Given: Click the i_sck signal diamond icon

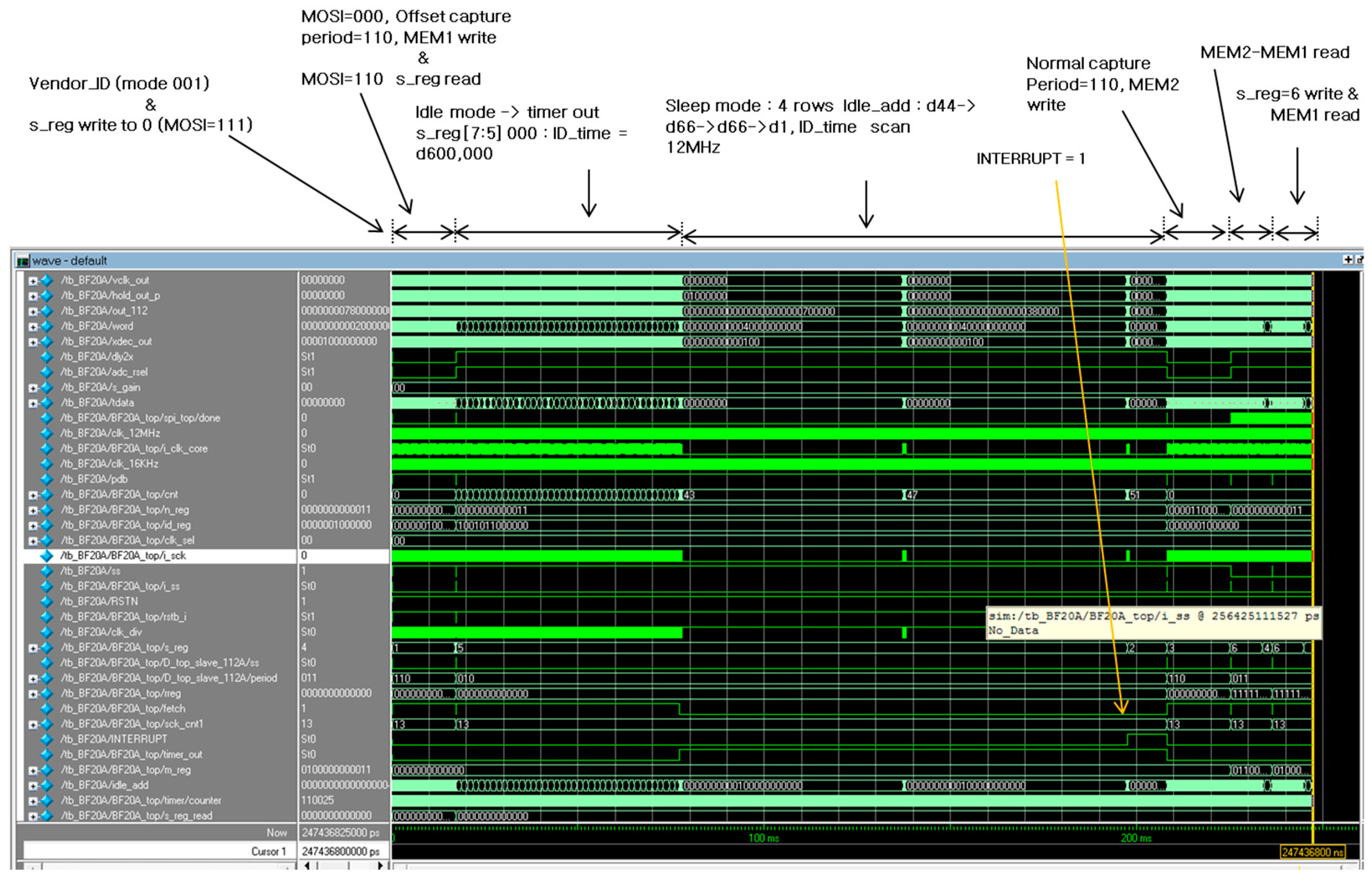Looking at the screenshot, I should [x=47, y=555].
